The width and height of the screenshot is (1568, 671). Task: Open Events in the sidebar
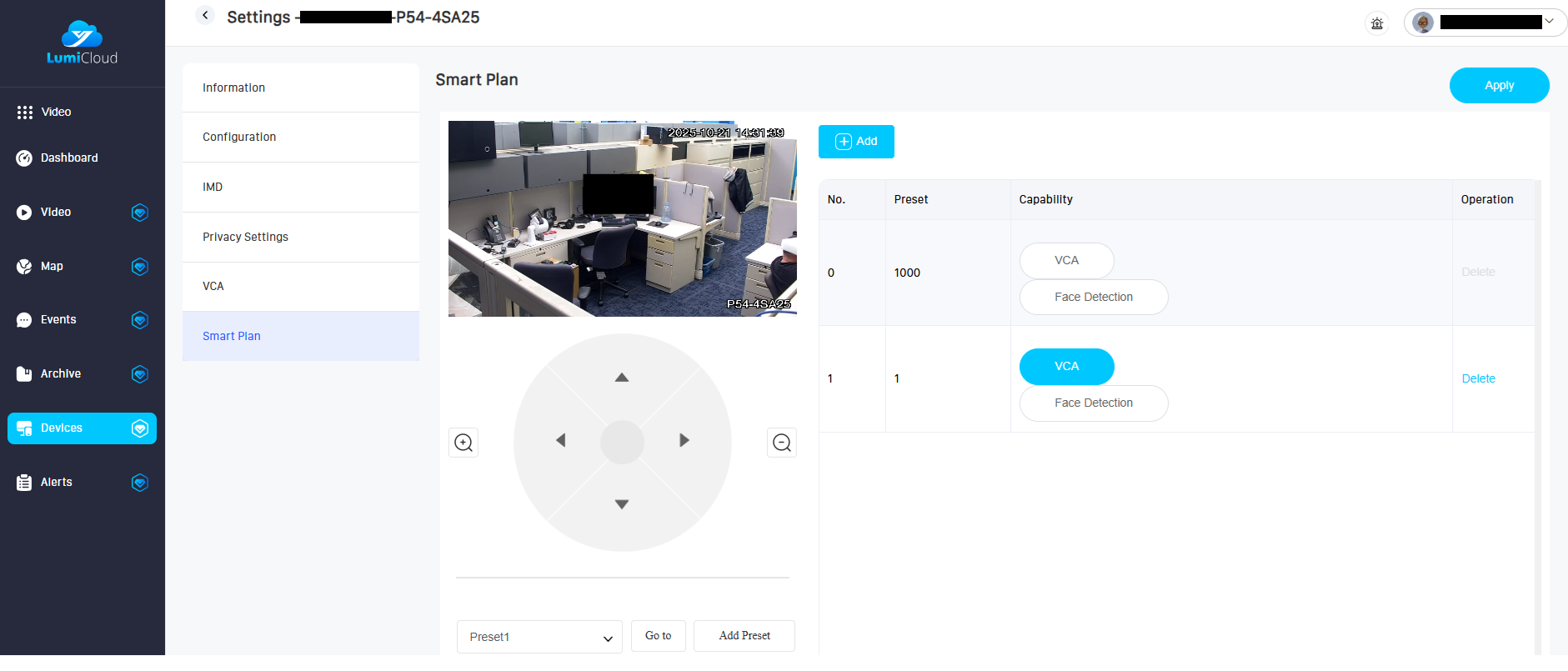point(58,320)
